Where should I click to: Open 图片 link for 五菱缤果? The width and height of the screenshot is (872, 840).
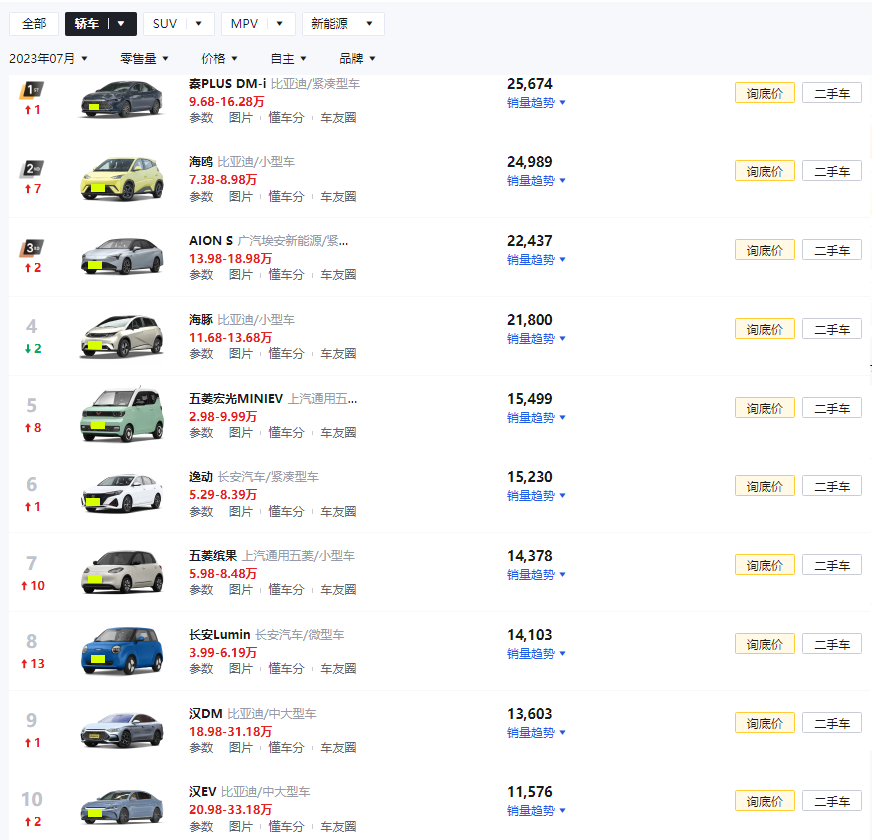pyautogui.click(x=240, y=589)
